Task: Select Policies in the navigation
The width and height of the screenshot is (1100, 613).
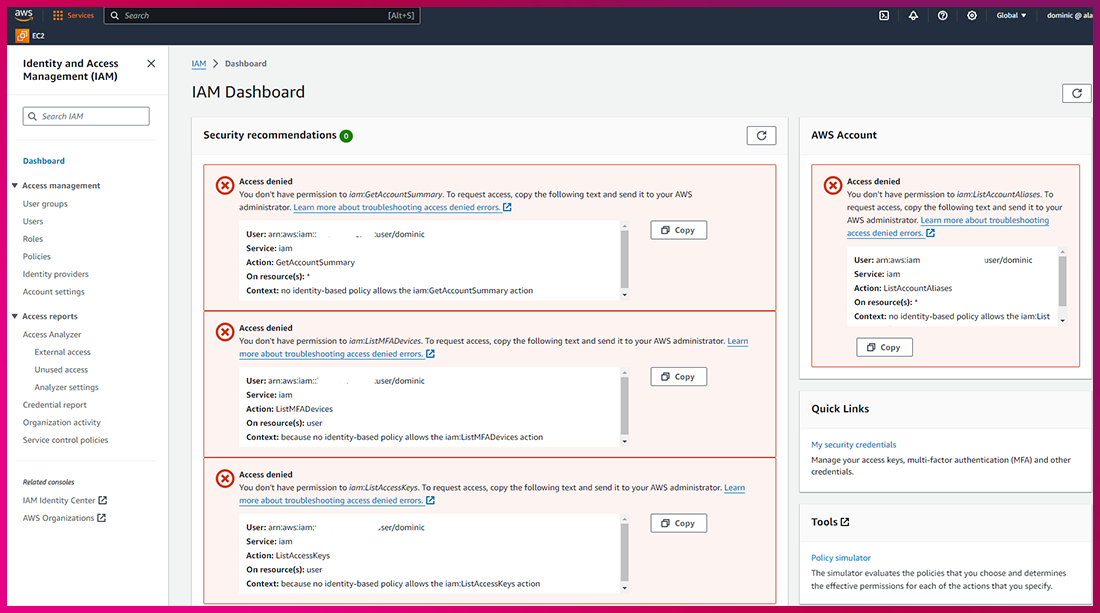Action: (x=37, y=257)
